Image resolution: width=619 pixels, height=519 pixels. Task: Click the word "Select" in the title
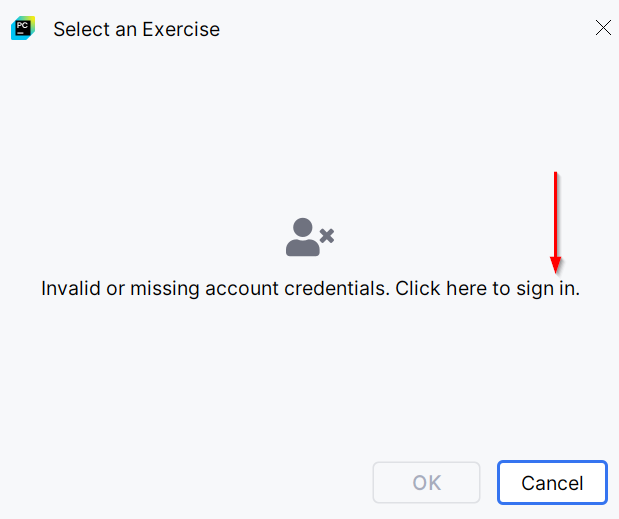(x=81, y=29)
